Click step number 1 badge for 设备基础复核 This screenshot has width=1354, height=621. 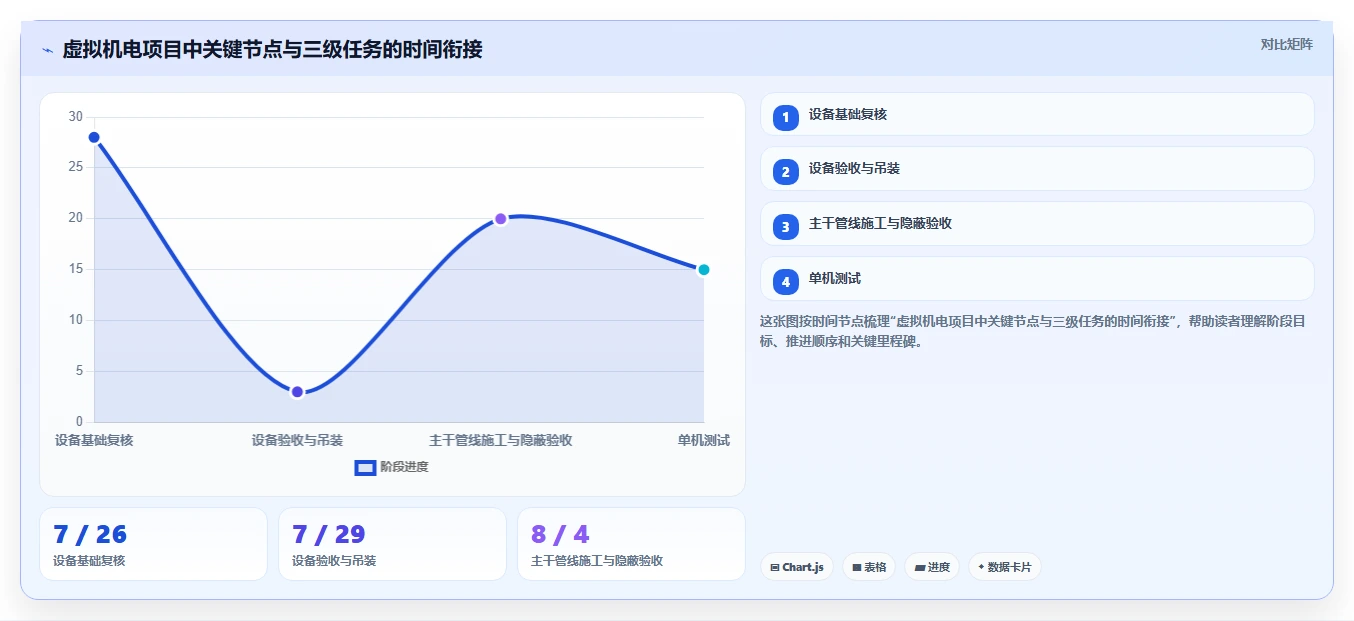[x=785, y=117]
